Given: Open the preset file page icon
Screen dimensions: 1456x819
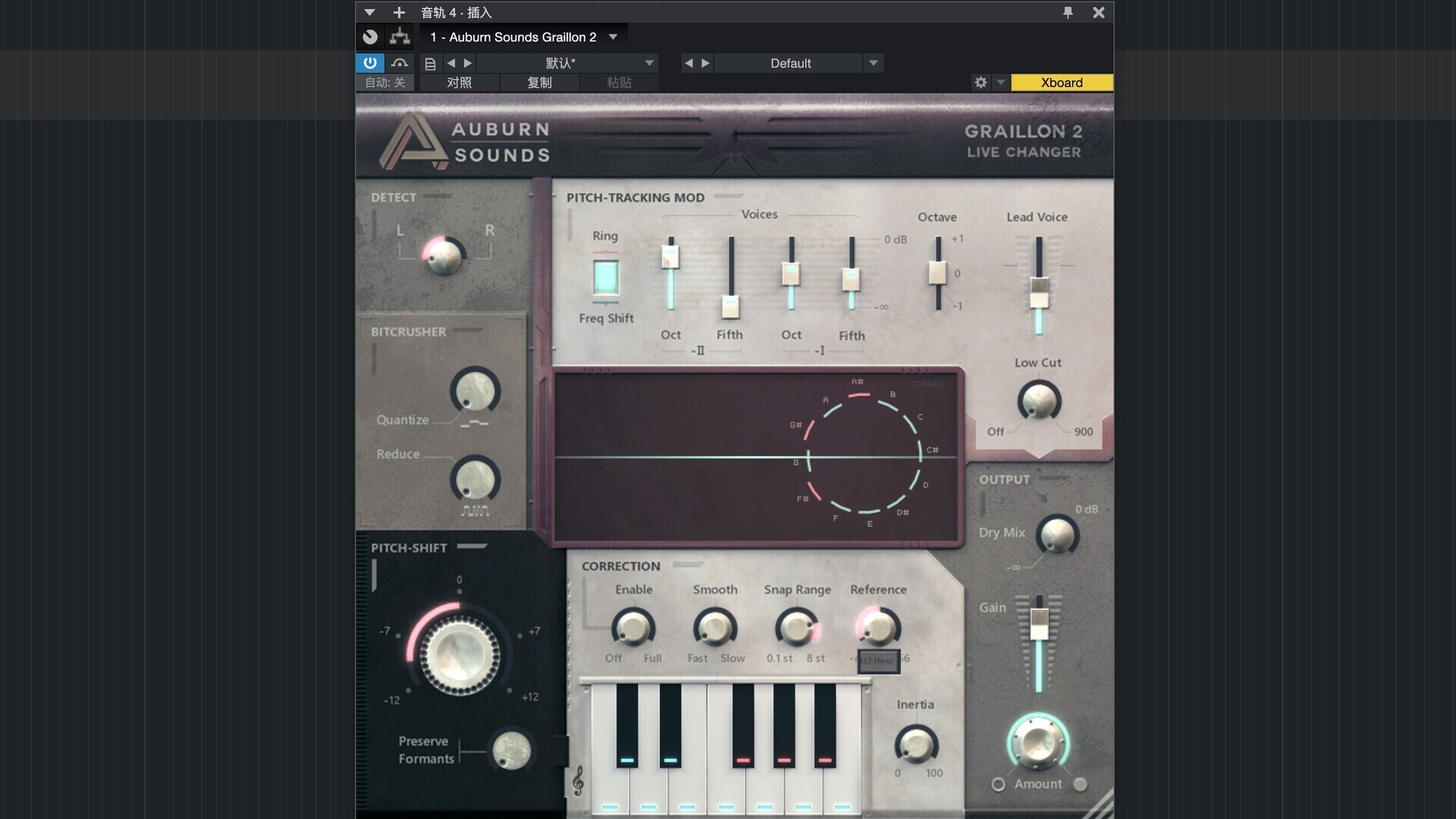Looking at the screenshot, I should [x=430, y=64].
